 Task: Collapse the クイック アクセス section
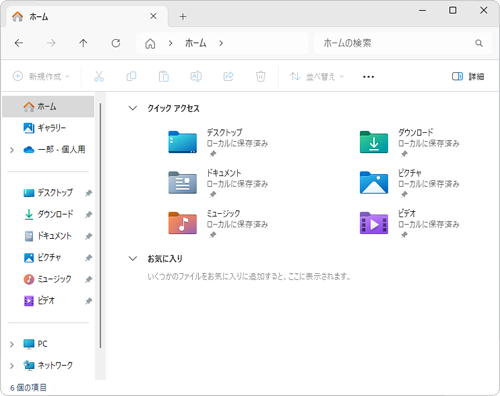click(133, 108)
